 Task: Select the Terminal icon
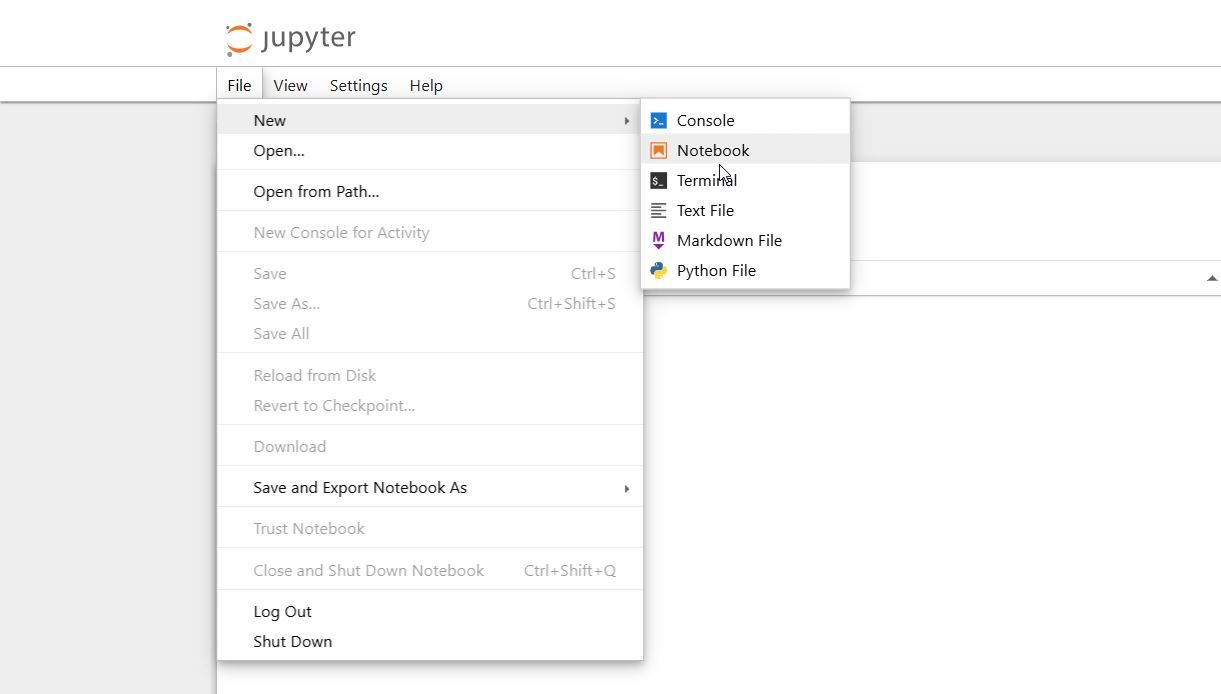[x=658, y=180]
